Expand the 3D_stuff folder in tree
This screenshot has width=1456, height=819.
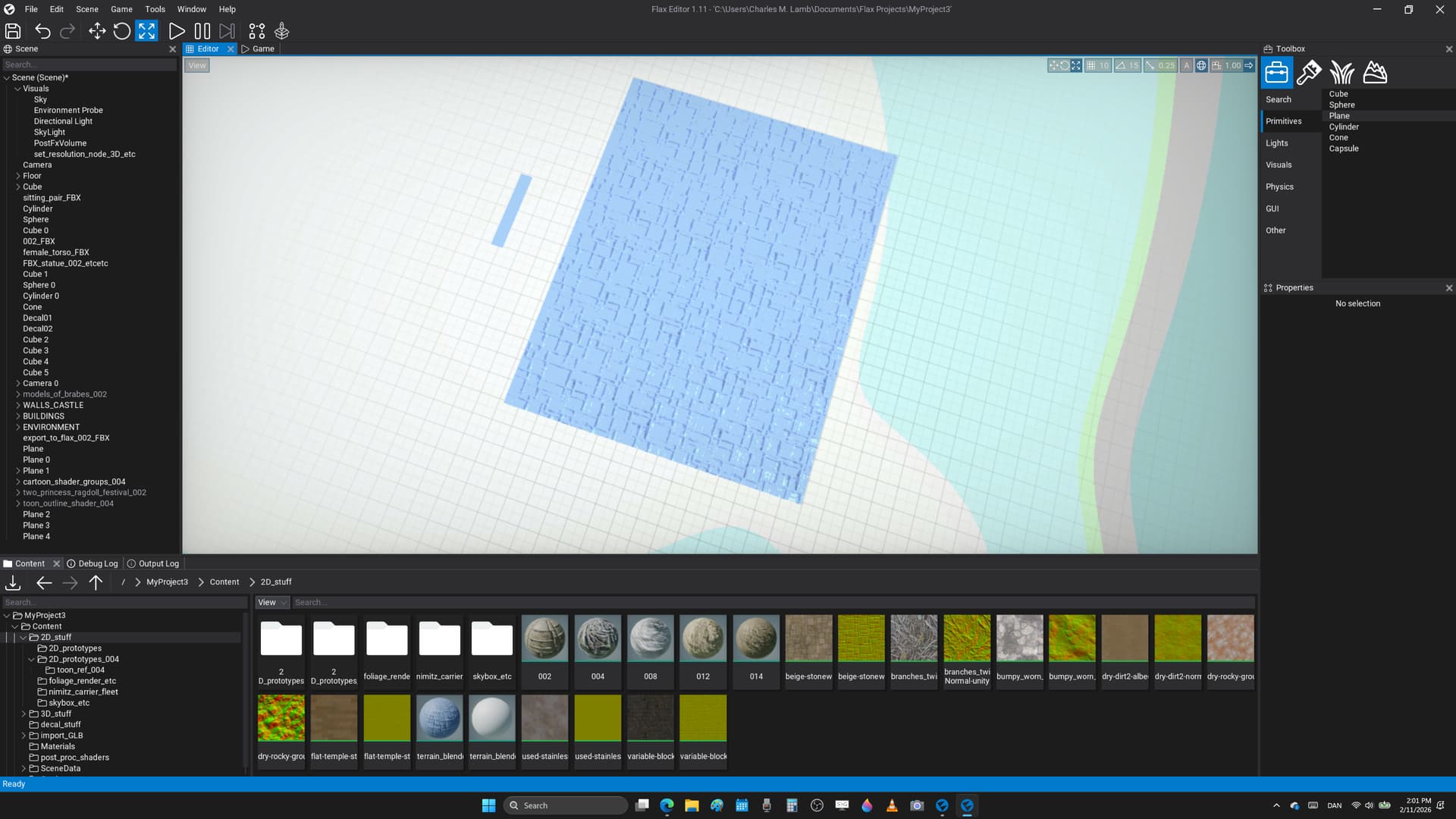coord(24,714)
